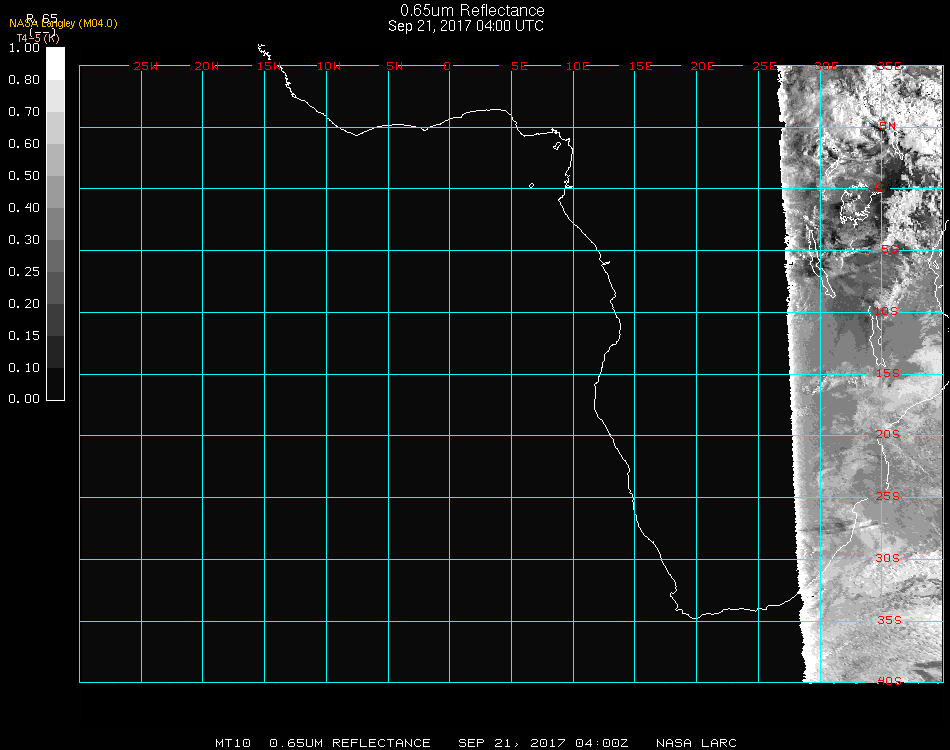Viewport: 950px width, 750px height.
Task: Select the black bottom segment of the colorbar
Action: pos(55,384)
